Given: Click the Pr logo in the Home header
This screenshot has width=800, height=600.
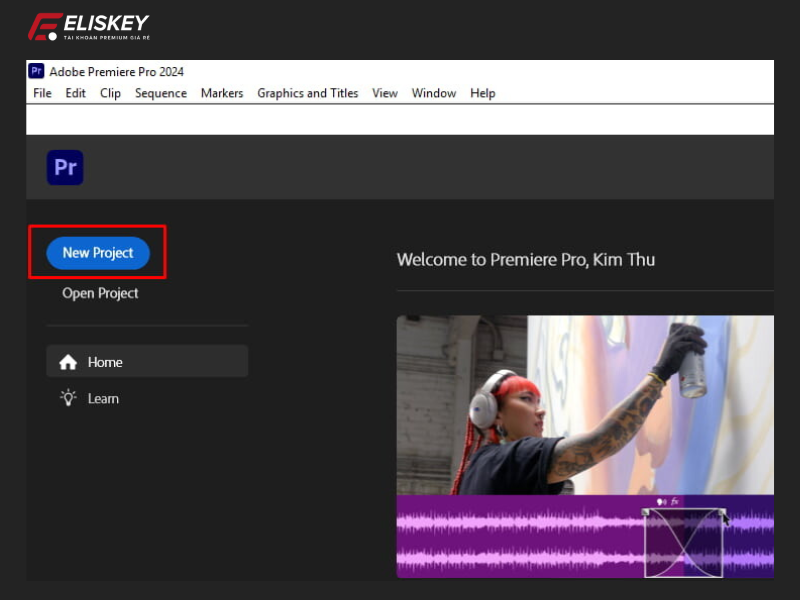Looking at the screenshot, I should [x=65, y=167].
